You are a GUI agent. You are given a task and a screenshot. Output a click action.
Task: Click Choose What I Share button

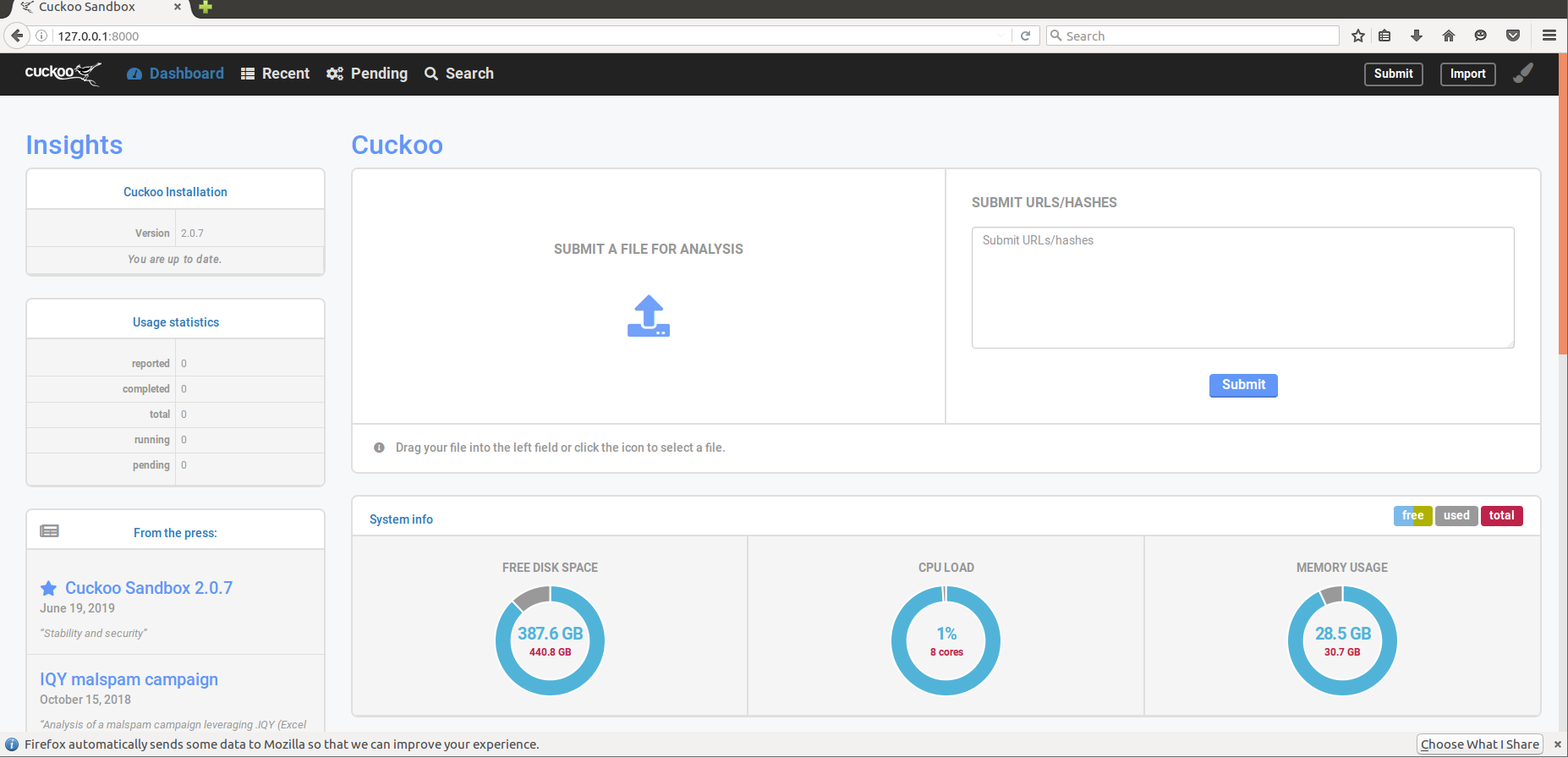tap(1479, 744)
